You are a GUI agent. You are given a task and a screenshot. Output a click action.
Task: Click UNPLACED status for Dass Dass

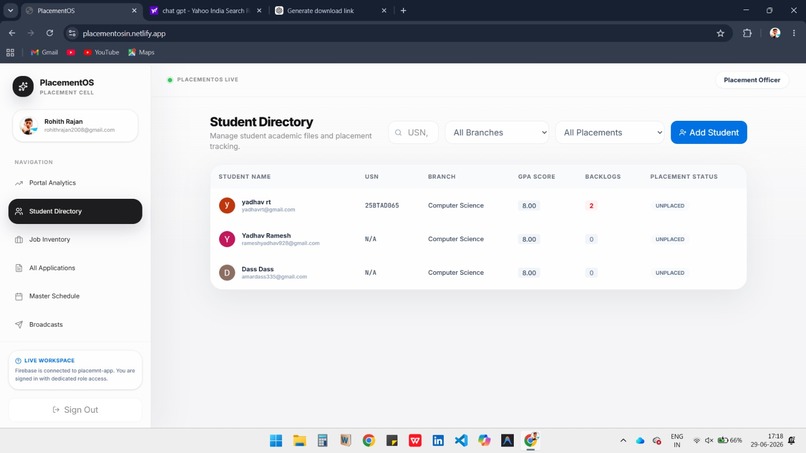click(670, 273)
